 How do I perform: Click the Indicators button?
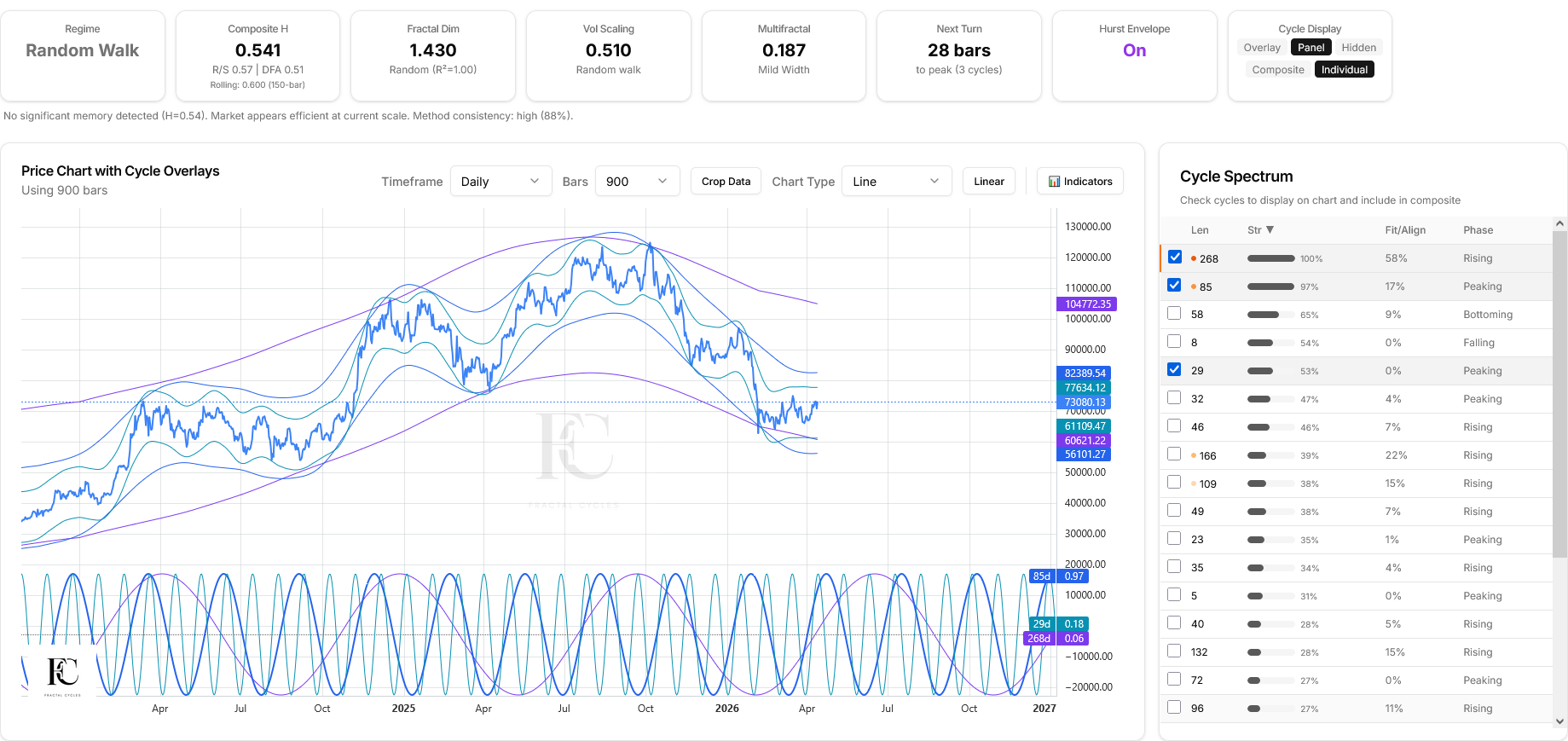(1080, 182)
